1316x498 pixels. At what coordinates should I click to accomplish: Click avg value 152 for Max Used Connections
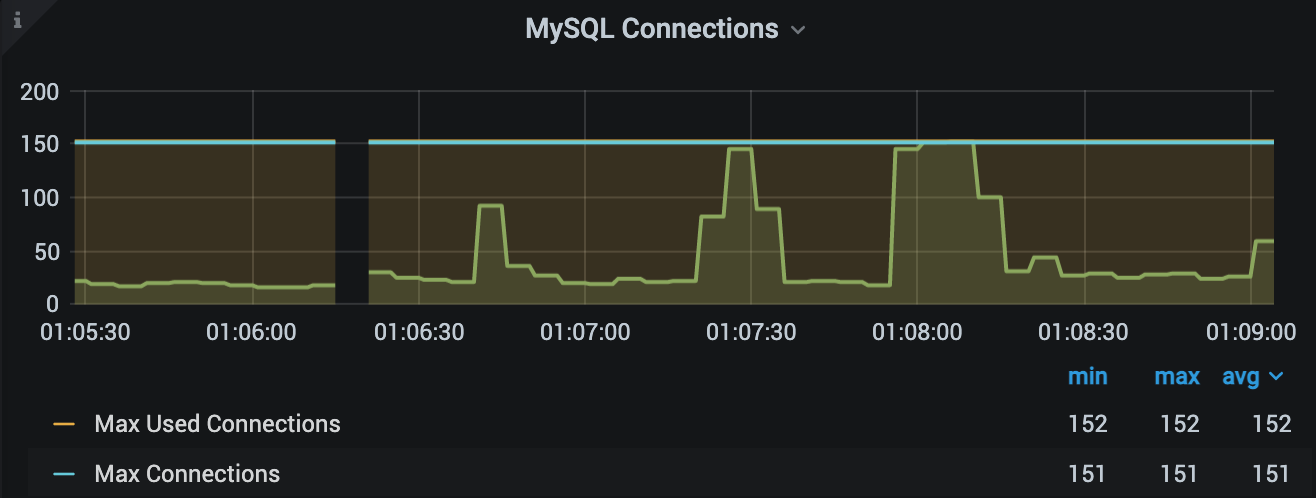pos(1272,424)
